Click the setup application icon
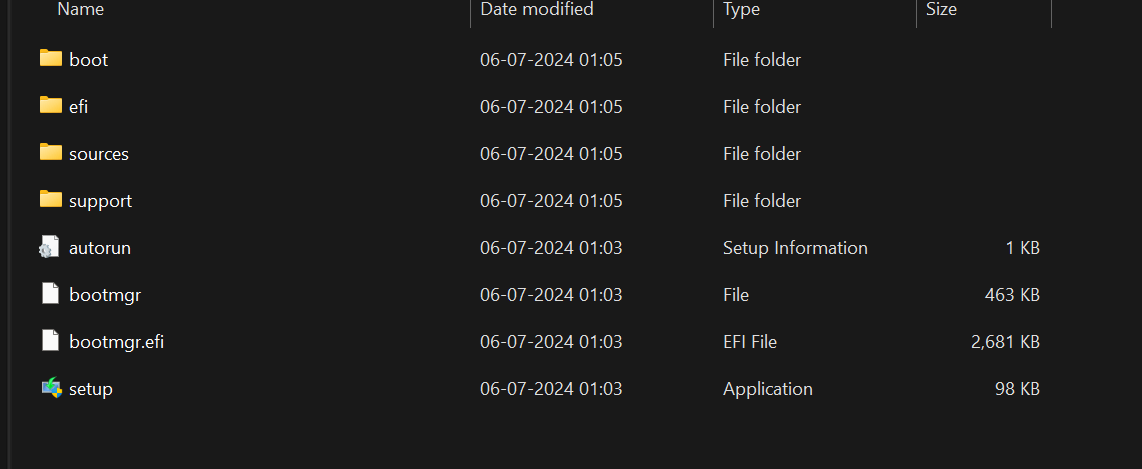Image resolution: width=1142 pixels, height=469 pixels. (x=51, y=387)
